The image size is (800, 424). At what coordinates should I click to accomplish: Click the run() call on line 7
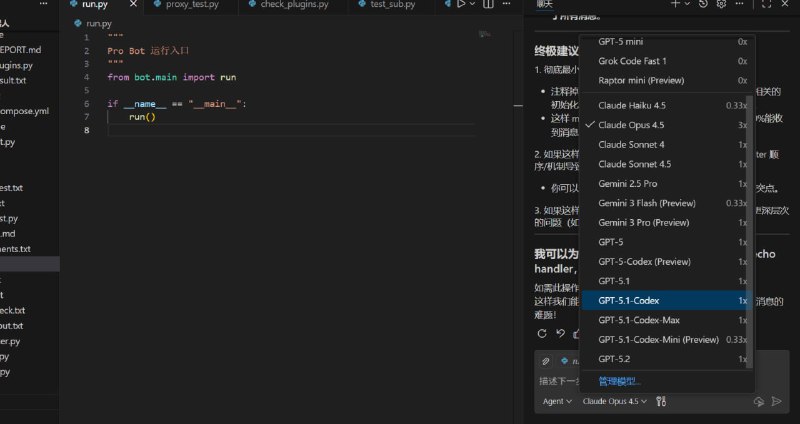[x=142, y=117]
